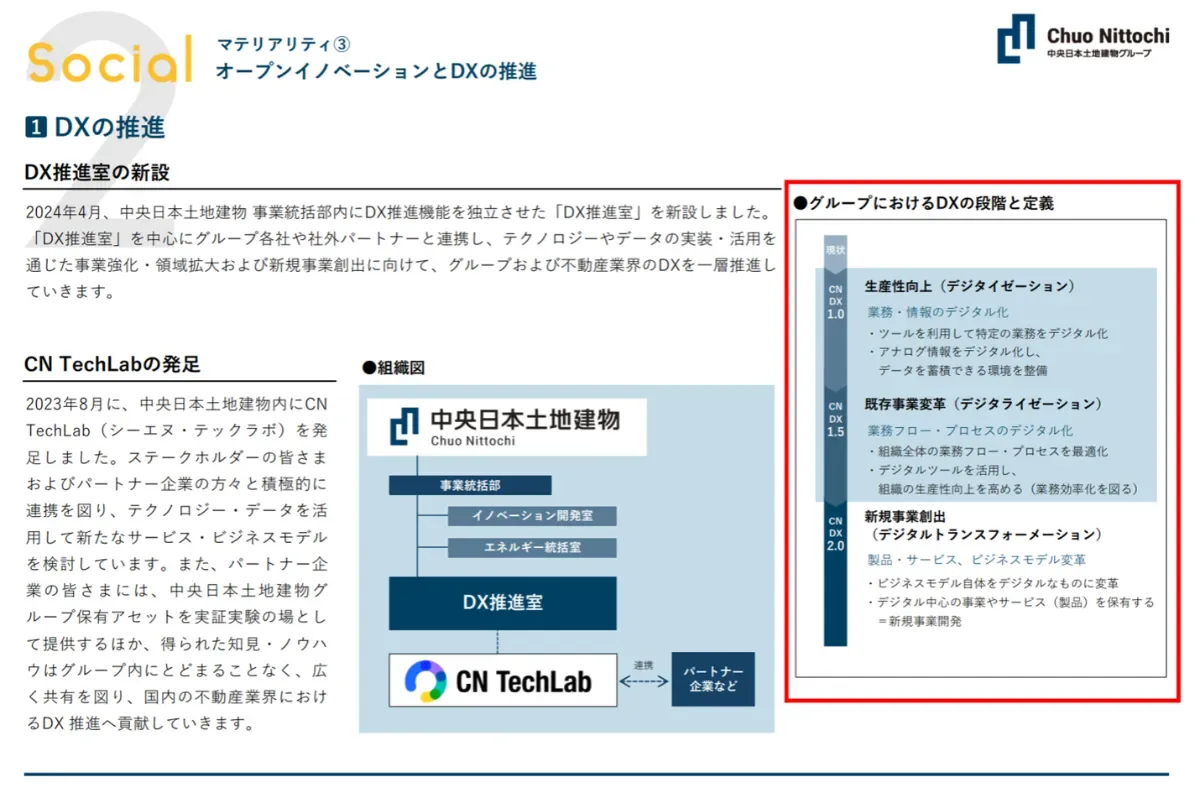This screenshot has width=1200, height=789.
Task: Select "既存事業変革（デジタライゼーション）" heading
Action: (982, 404)
